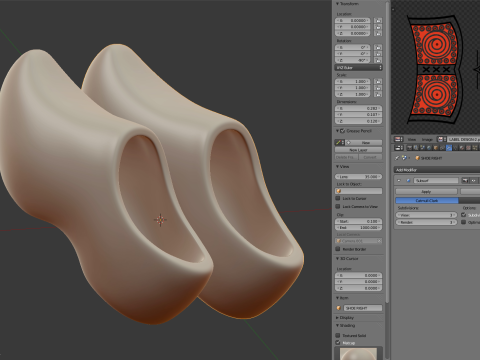This screenshot has width=480, height=360.
Task: Click the Lens value slider
Action: click(x=358, y=177)
